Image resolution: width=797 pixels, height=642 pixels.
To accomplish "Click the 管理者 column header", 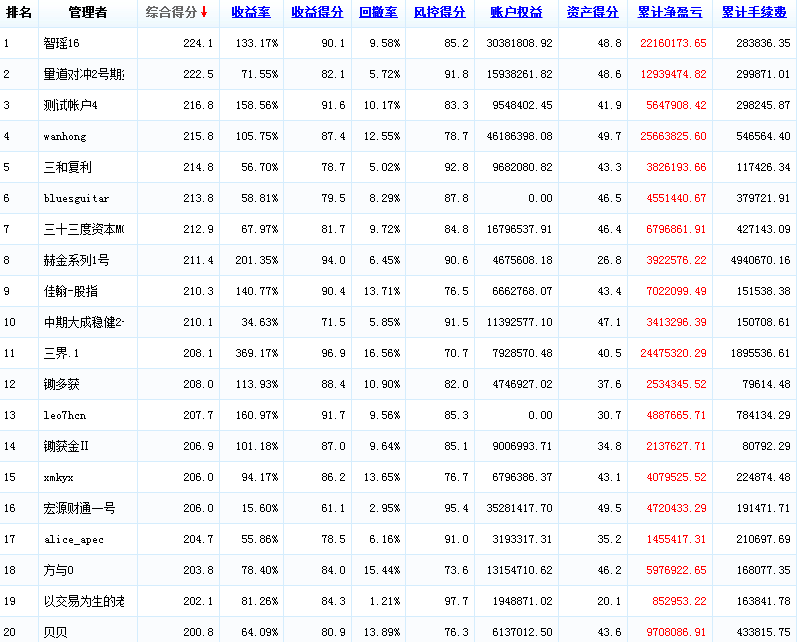I will point(88,13).
